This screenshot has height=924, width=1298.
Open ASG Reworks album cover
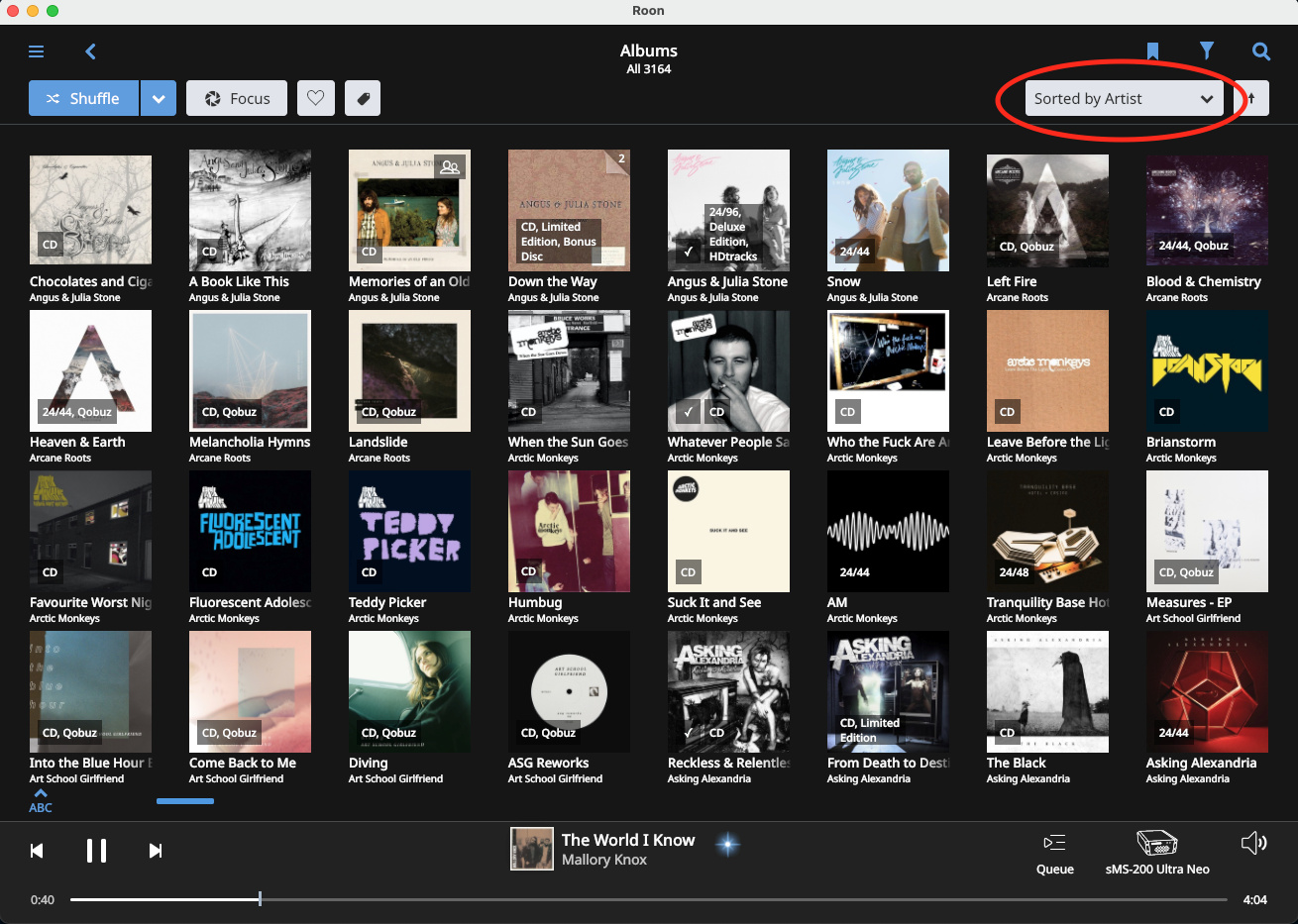(569, 691)
